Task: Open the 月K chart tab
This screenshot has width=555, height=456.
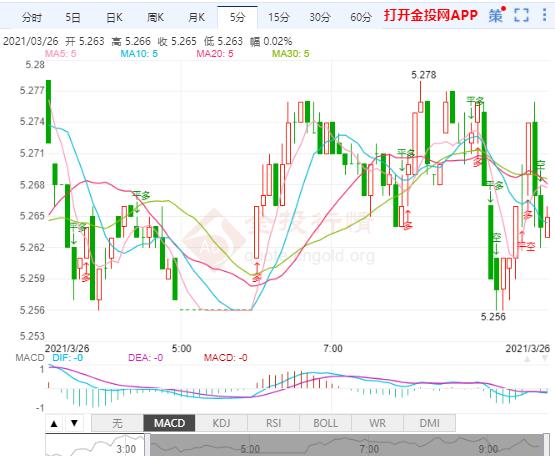Action: [196, 17]
